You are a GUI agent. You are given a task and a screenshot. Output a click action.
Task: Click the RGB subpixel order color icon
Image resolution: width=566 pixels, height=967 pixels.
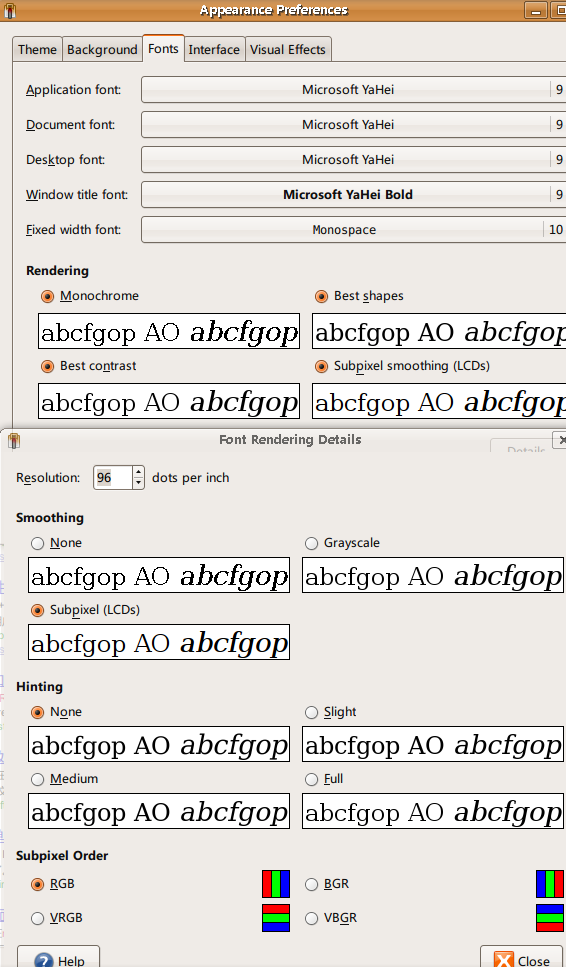point(276,884)
